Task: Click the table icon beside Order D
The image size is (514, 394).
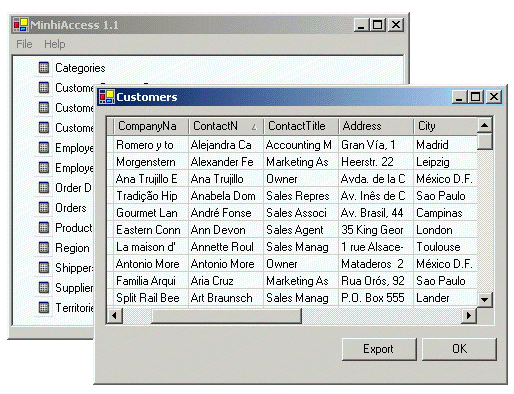Action: tap(44, 188)
